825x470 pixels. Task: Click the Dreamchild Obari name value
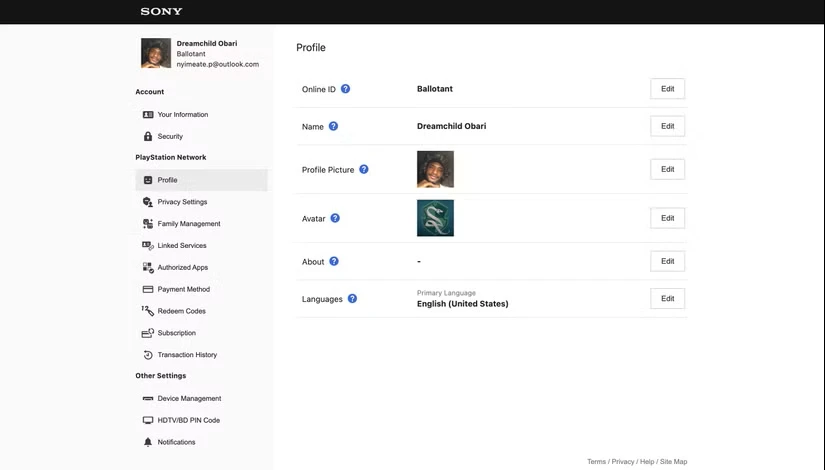point(451,126)
